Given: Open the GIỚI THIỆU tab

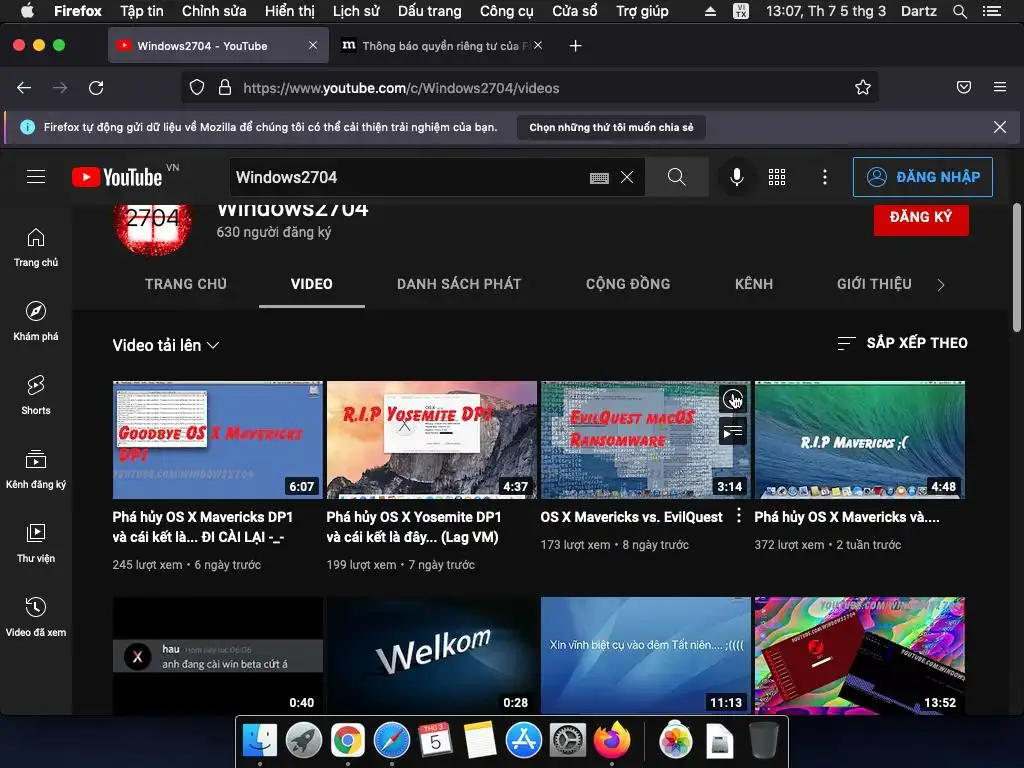Looking at the screenshot, I should (x=874, y=284).
